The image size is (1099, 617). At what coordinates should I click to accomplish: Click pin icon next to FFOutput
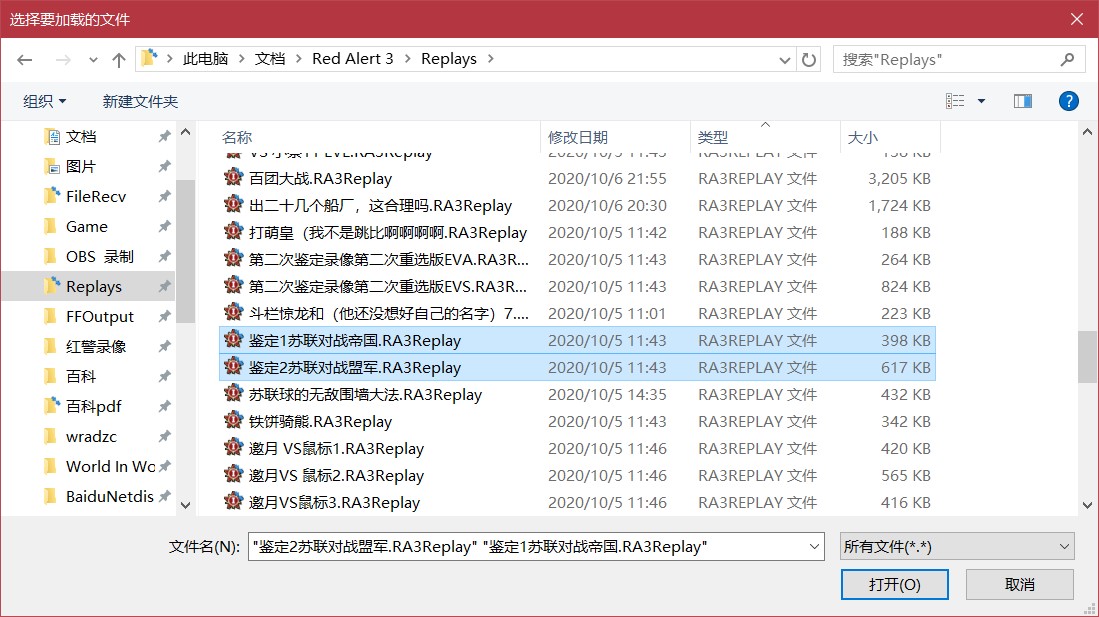pos(164,317)
